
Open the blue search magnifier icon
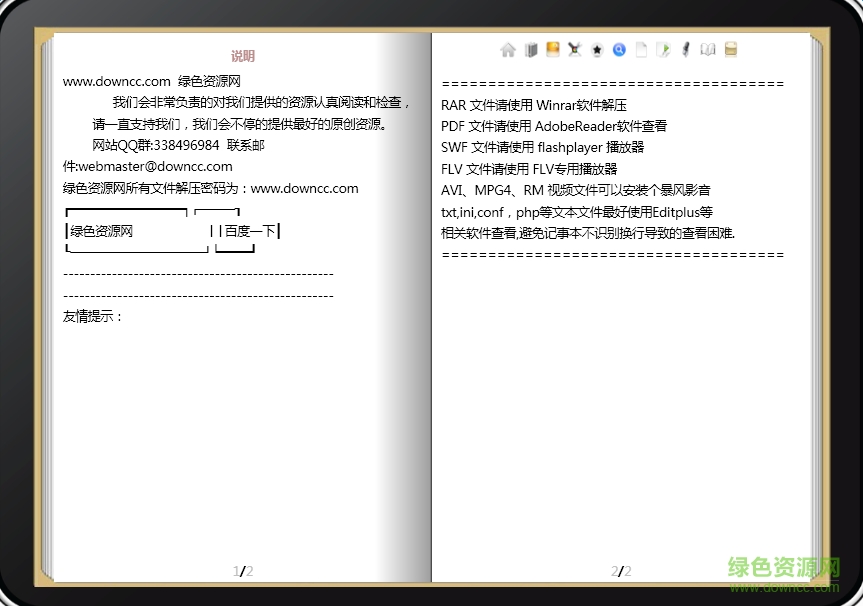tap(618, 49)
